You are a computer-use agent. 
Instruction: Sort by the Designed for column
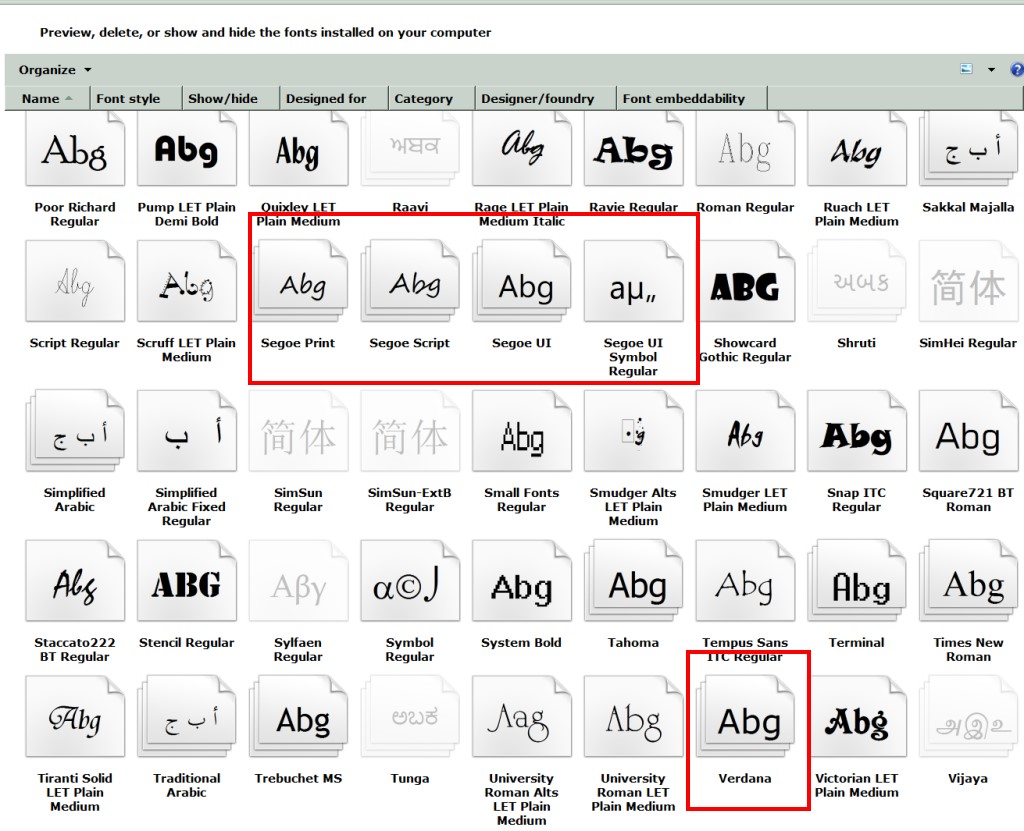coord(334,99)
